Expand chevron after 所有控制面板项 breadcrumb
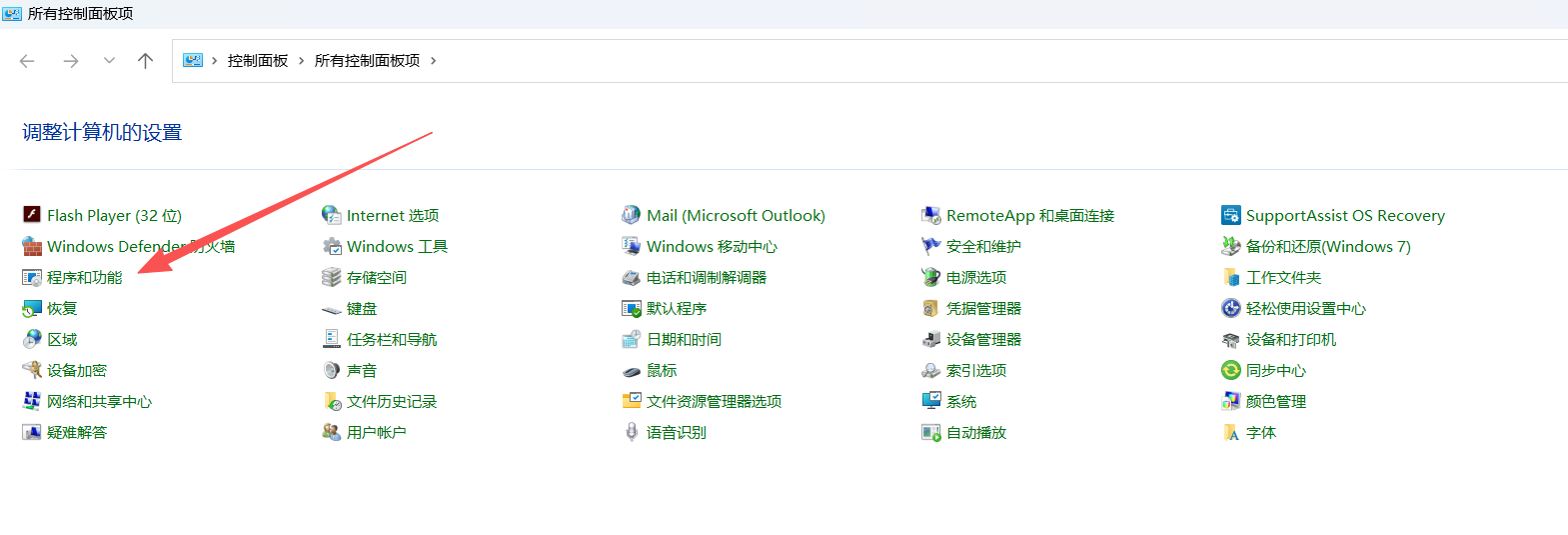Screen dimensions: 1568x535 tap(433, 61)
